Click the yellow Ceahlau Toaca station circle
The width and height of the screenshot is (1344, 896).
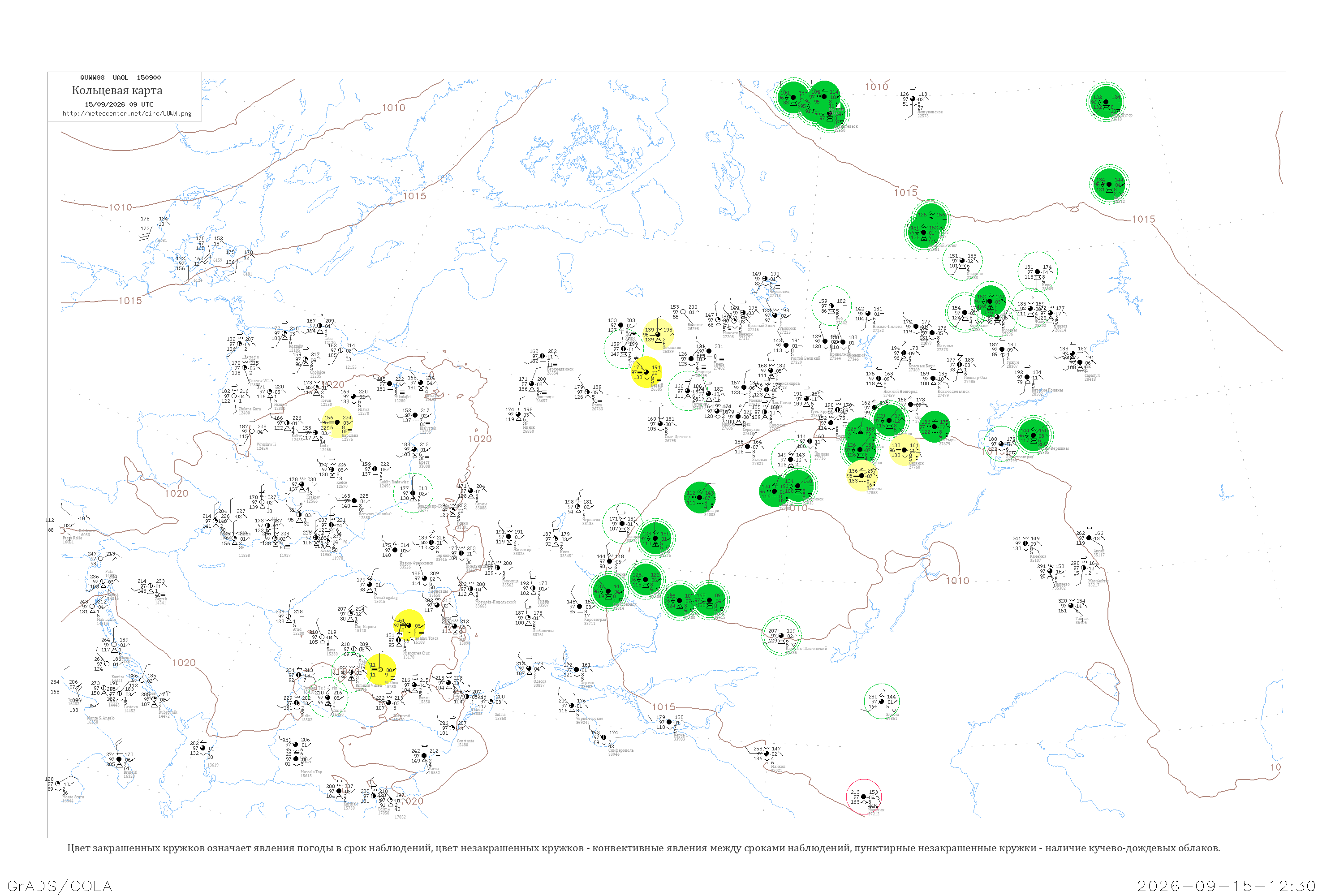[409, 625]
